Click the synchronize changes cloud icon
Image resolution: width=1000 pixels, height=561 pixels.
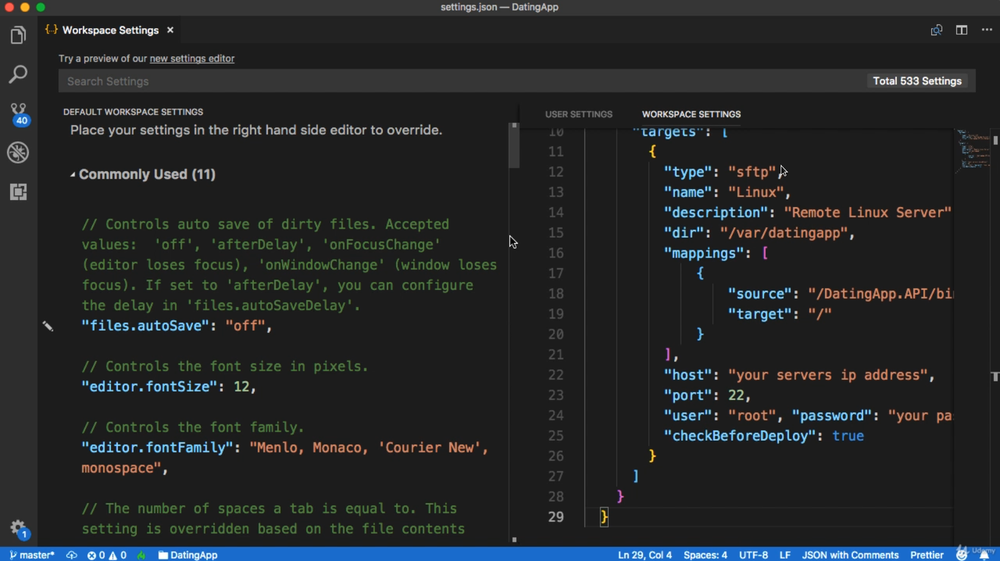pyautogui.click(x=72, y=555)
